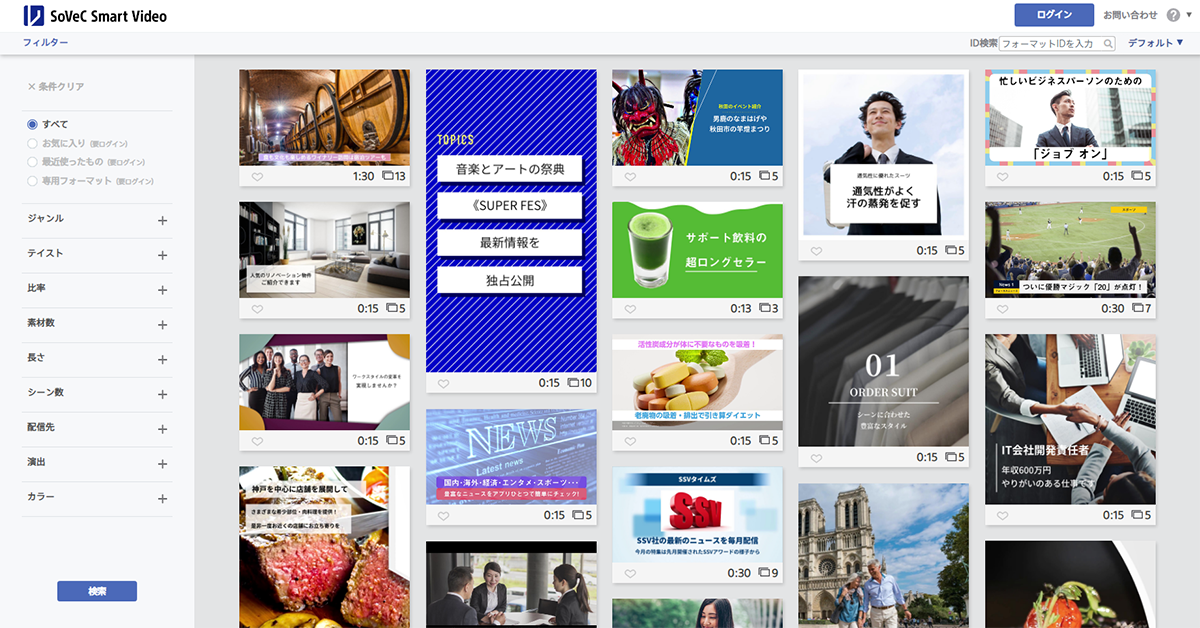1200x628 pixels.
Task: Click the お問い合わせ menu entry
Action: click(x=1131, y=15)
